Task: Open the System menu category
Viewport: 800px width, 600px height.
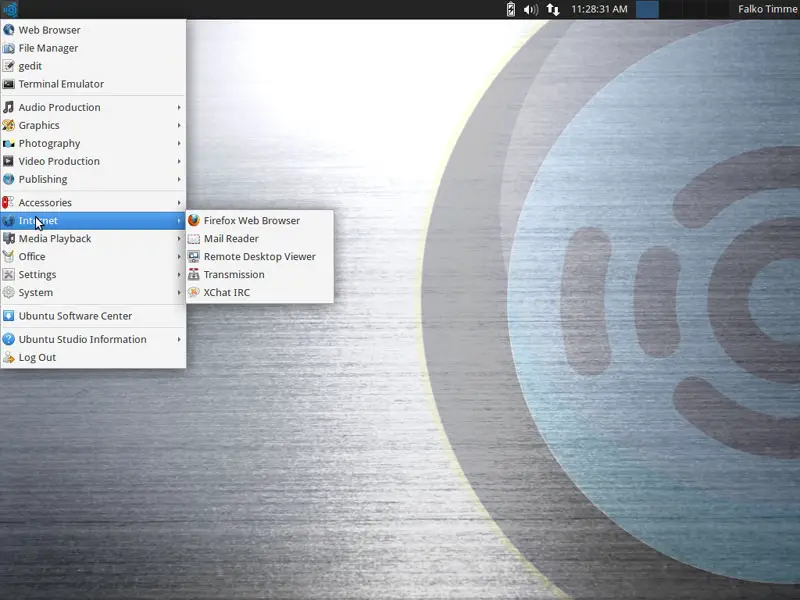Action: 93,292
